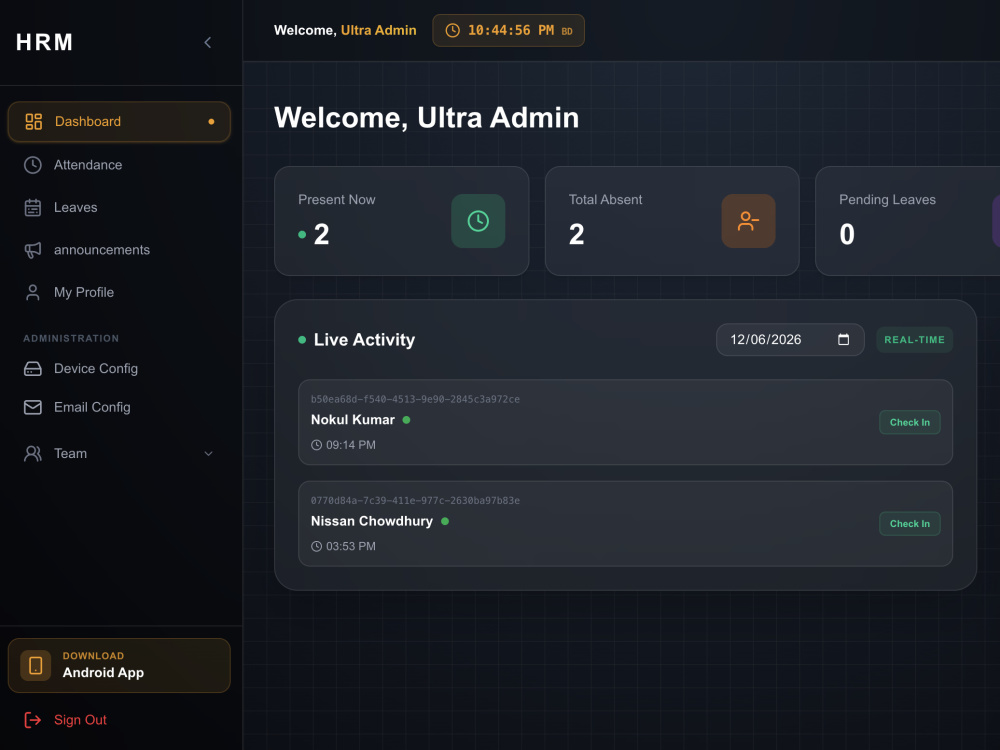Click the Email Config envelope icon
The height and width of the screenshot is (750, 1000).
33,407
